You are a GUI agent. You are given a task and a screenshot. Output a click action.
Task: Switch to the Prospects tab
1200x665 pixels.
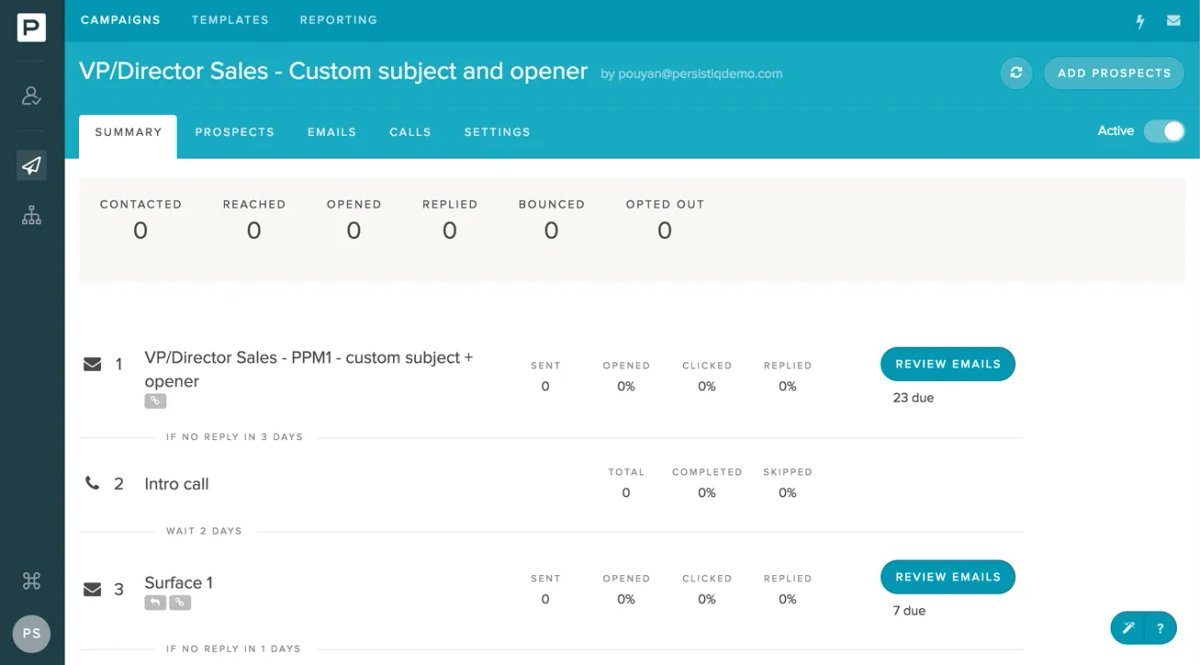pyautogui.click(x=235, y=132)
